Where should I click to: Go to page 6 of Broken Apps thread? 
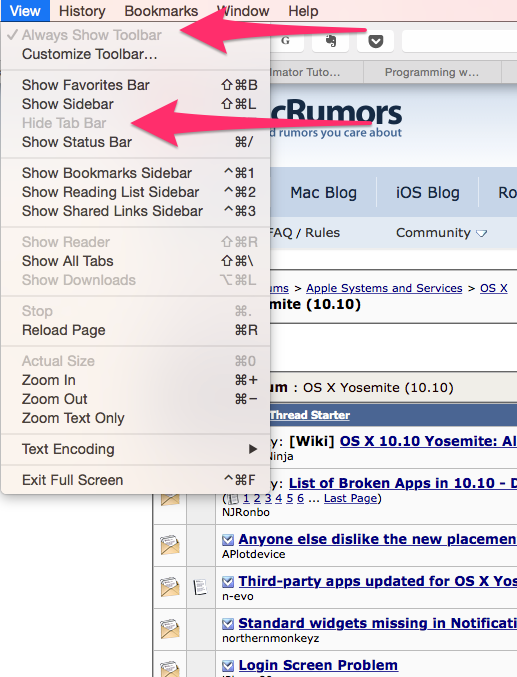pyautogui.click(x=300, y=499)
